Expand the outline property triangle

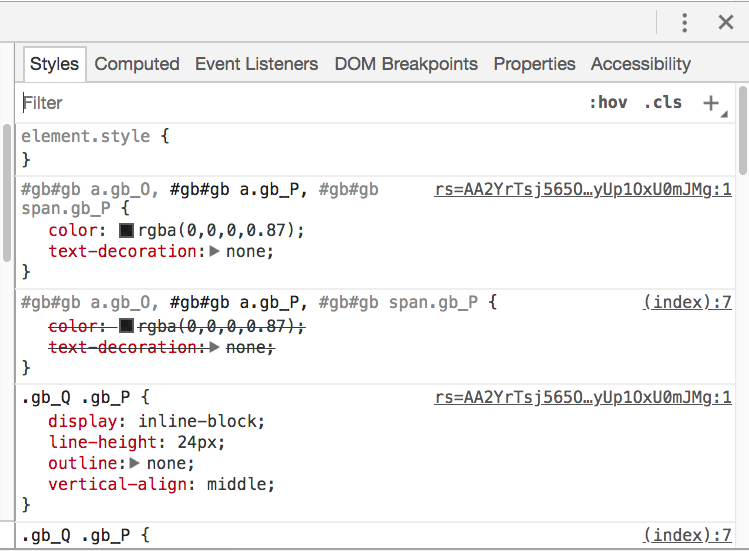click(x=135, y=463)
